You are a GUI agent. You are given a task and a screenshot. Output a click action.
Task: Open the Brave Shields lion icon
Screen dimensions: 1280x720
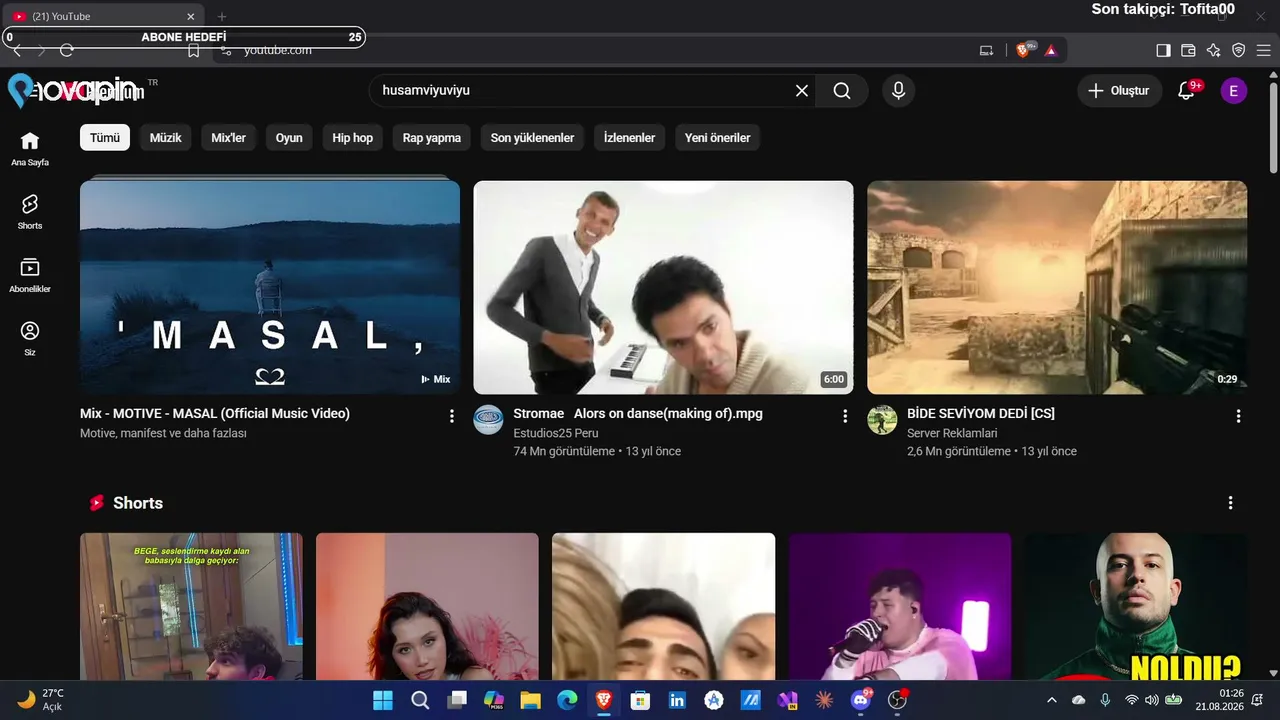click(1023, 50)
